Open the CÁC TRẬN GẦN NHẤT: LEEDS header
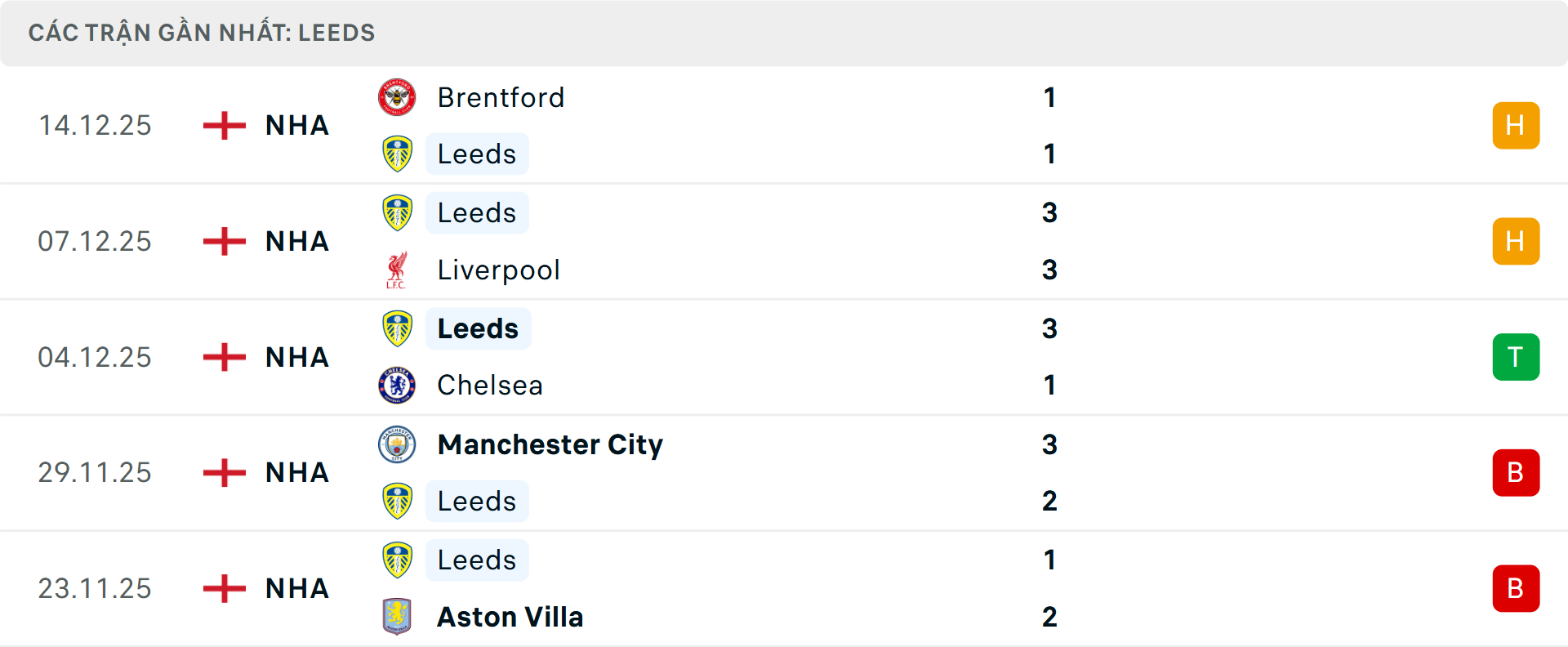The image size is (1568, 647). pos(201,32)
